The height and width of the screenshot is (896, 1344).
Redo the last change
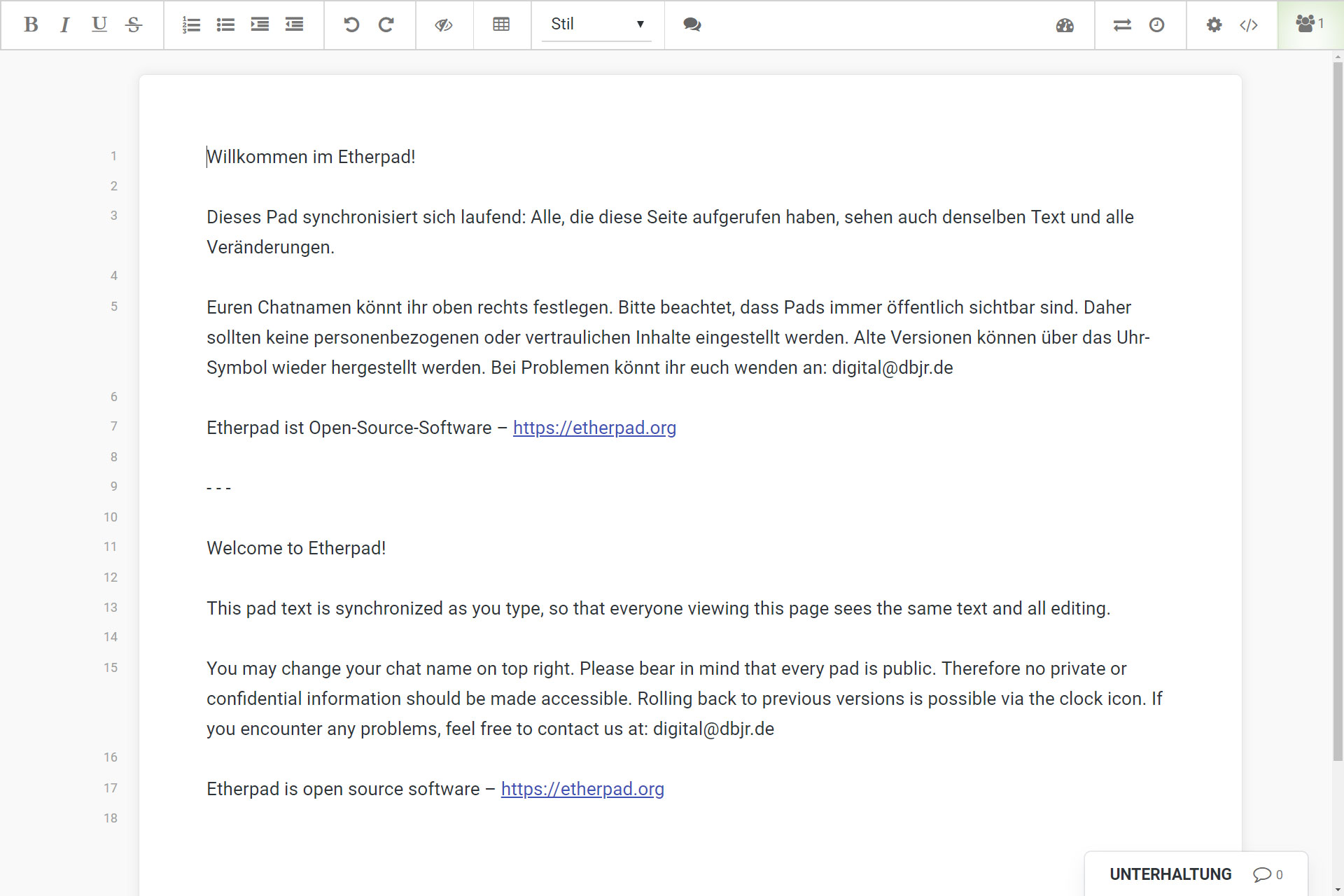point(386,24)
